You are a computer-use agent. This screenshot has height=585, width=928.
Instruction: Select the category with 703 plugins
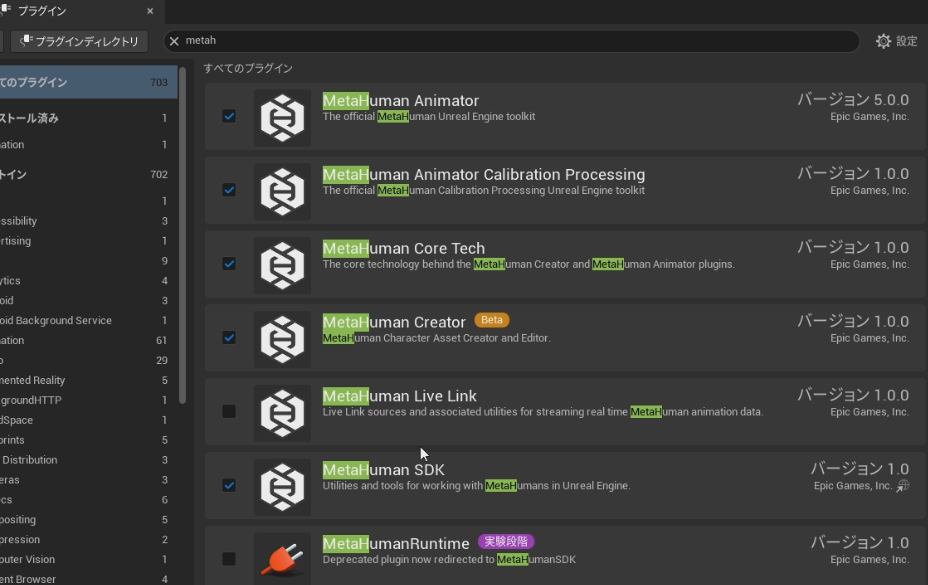click(x=89, y=82)
